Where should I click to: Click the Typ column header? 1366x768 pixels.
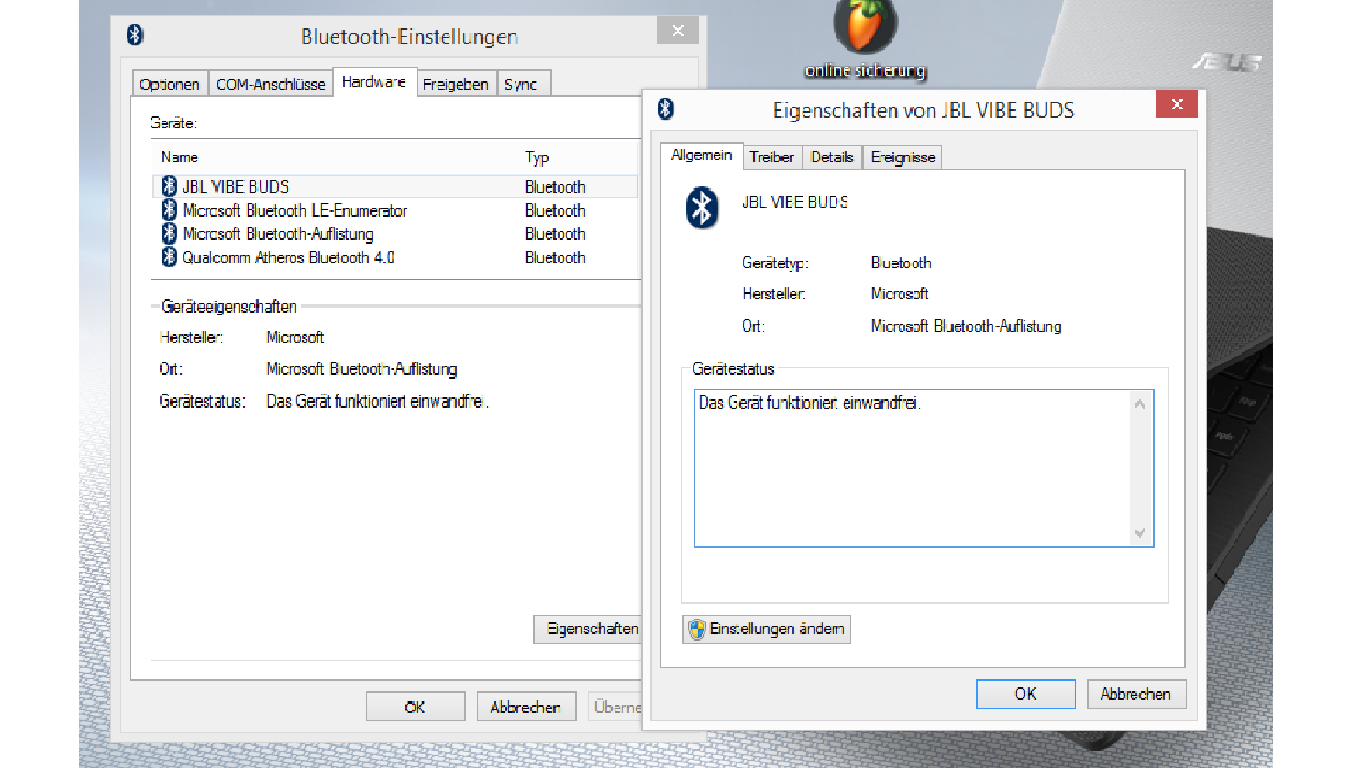point(537,157)
